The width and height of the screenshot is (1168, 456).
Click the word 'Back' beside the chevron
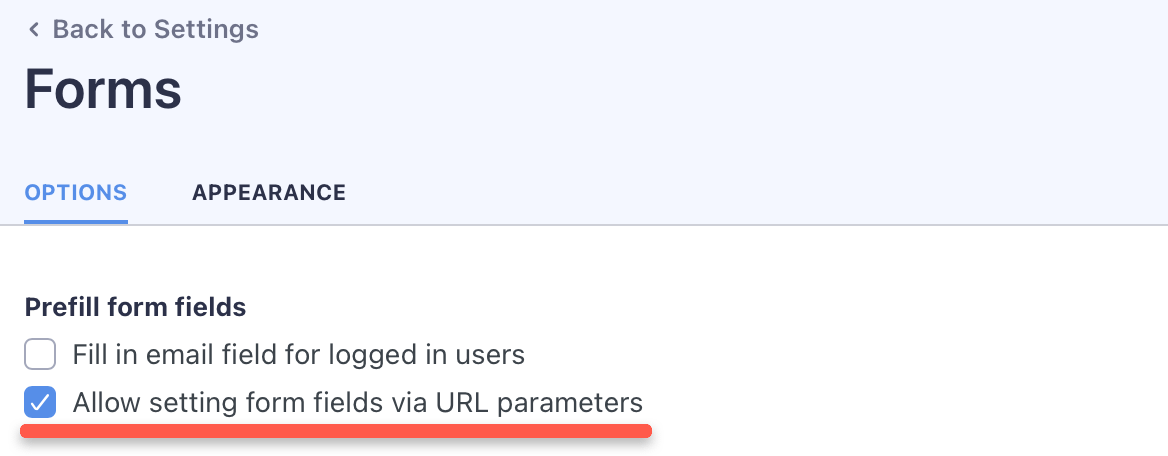(x=84, y=30)
